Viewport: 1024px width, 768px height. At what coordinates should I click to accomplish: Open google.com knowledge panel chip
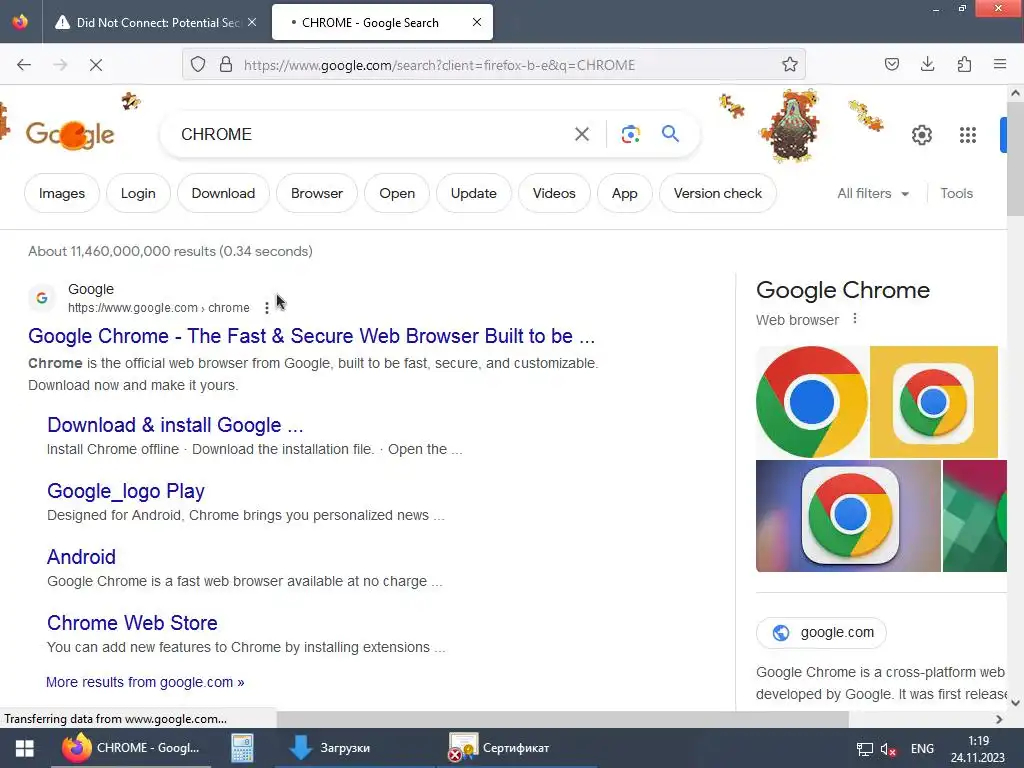click(x=821, y=632)
